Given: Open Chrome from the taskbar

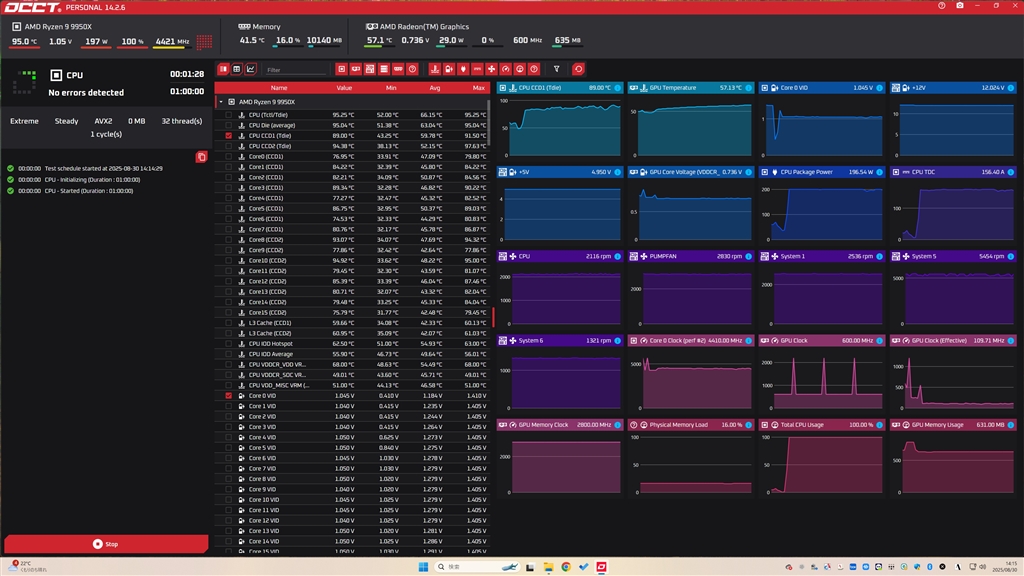Looking at the screenshot, I should (566, 566).
